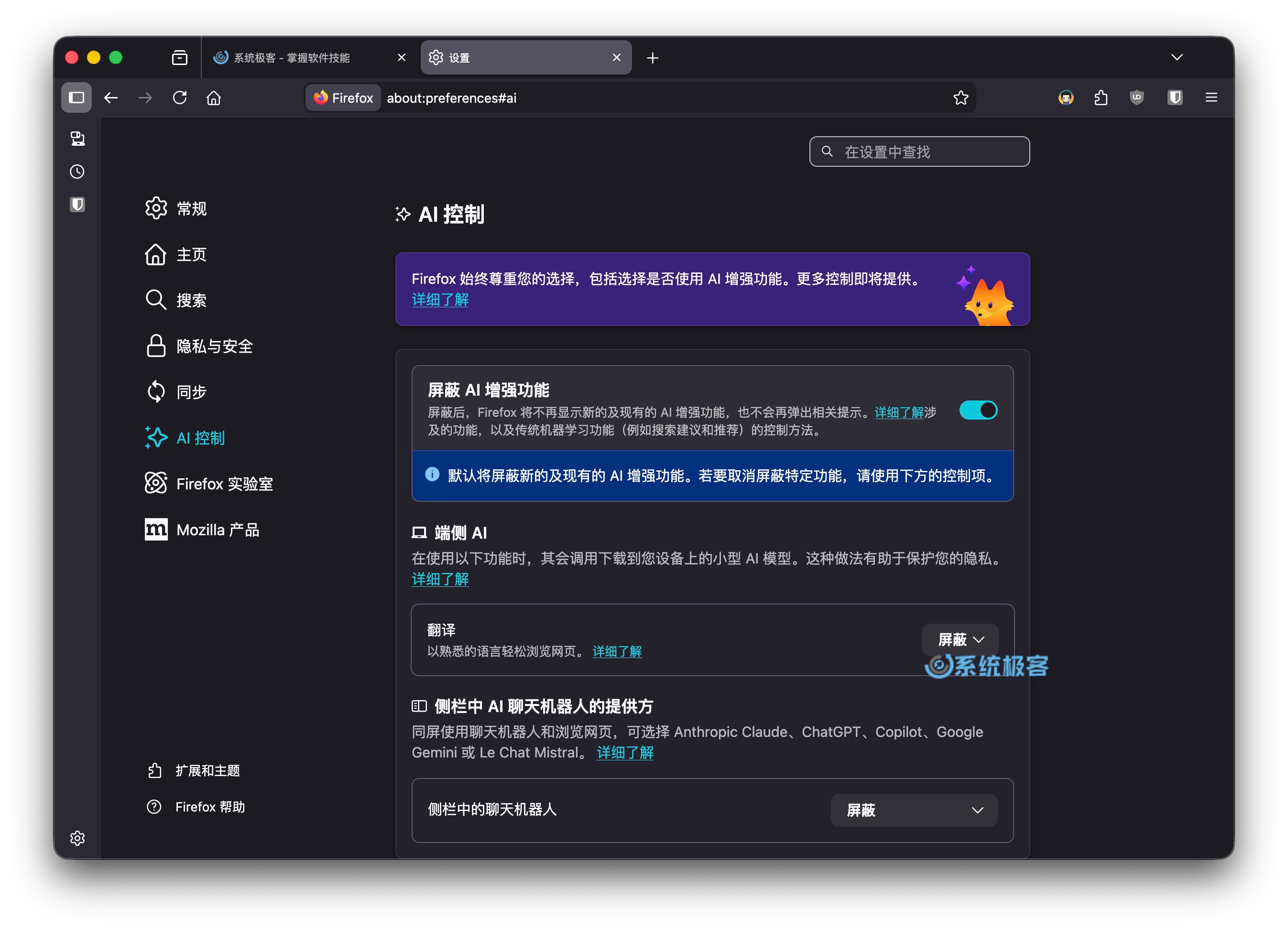This screenshot has width=1288, height=930.
Task: Reload the current page
Action: click(180, 97)
